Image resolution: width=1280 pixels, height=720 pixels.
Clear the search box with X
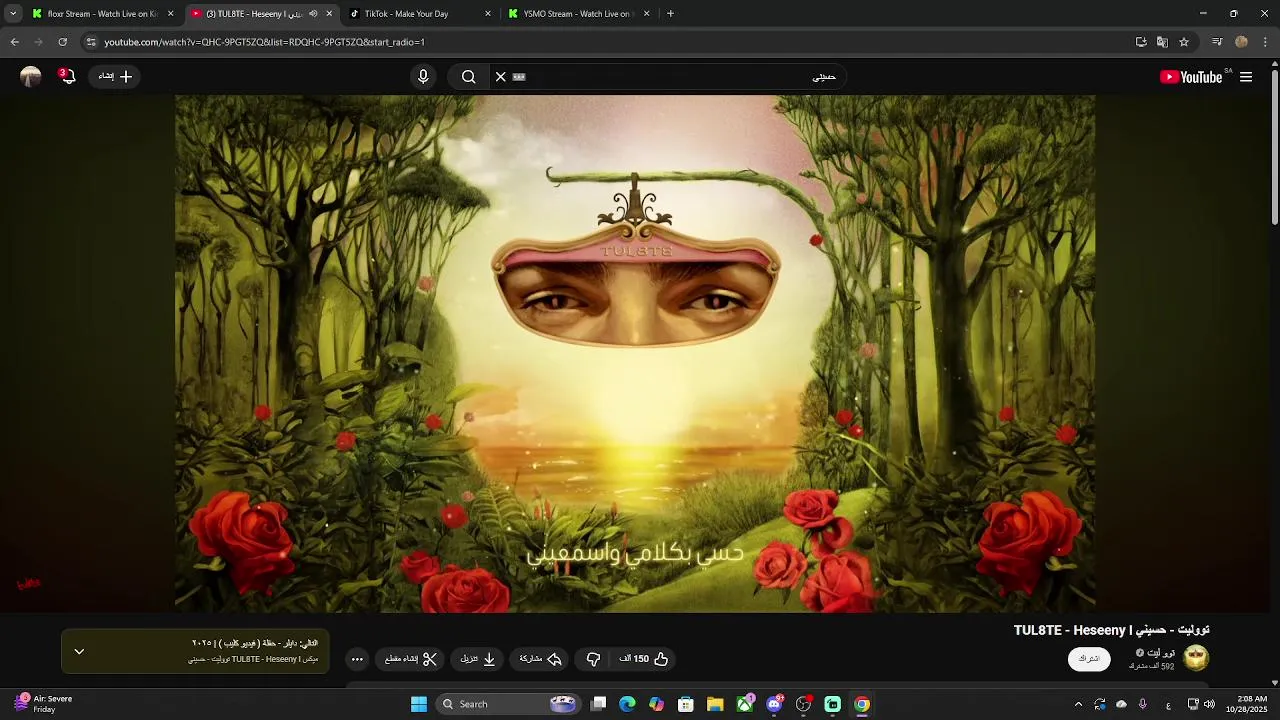point(501,77)
